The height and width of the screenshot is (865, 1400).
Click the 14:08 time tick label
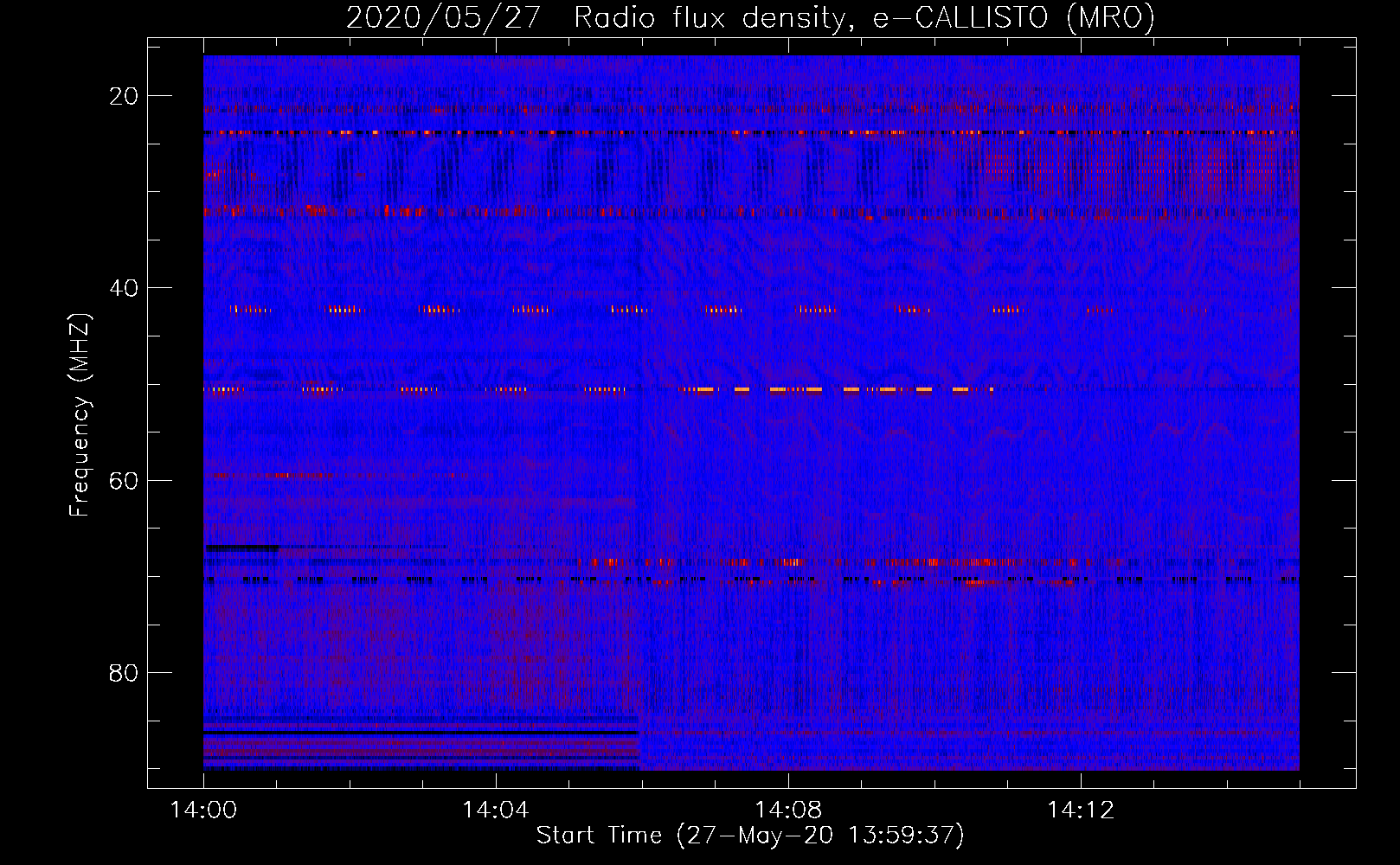coord(787,810)
